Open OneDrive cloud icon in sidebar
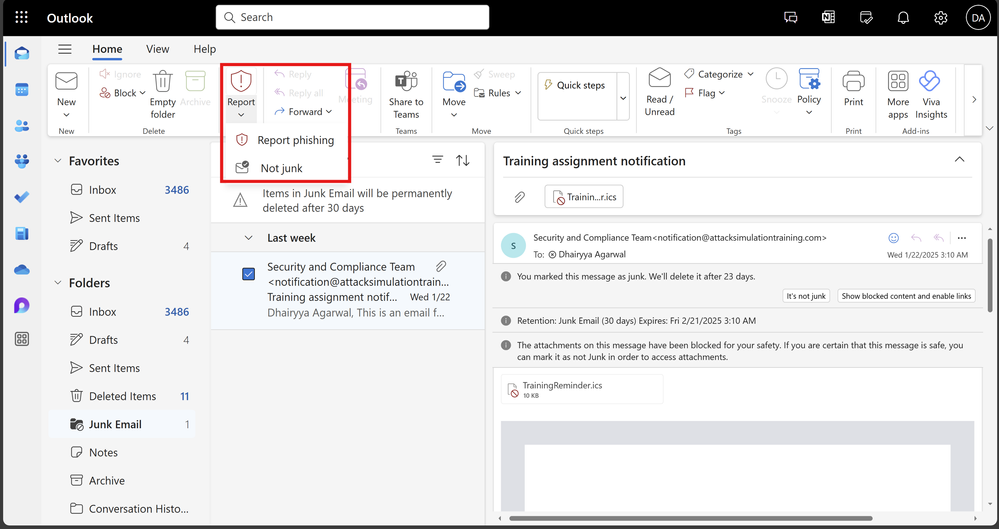This screenshot has height=529, width=999. 22,270
